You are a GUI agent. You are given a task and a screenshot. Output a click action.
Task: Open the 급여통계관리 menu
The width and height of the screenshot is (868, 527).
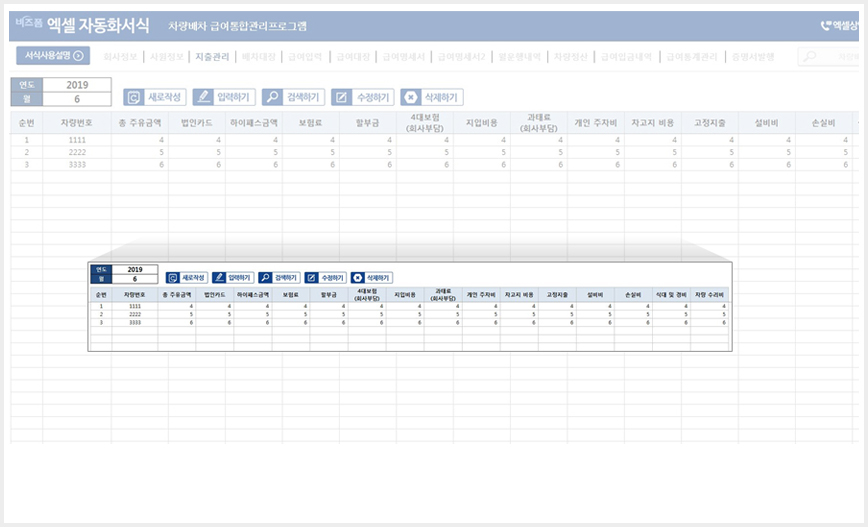pyautogui.click(x=692, y=56)
